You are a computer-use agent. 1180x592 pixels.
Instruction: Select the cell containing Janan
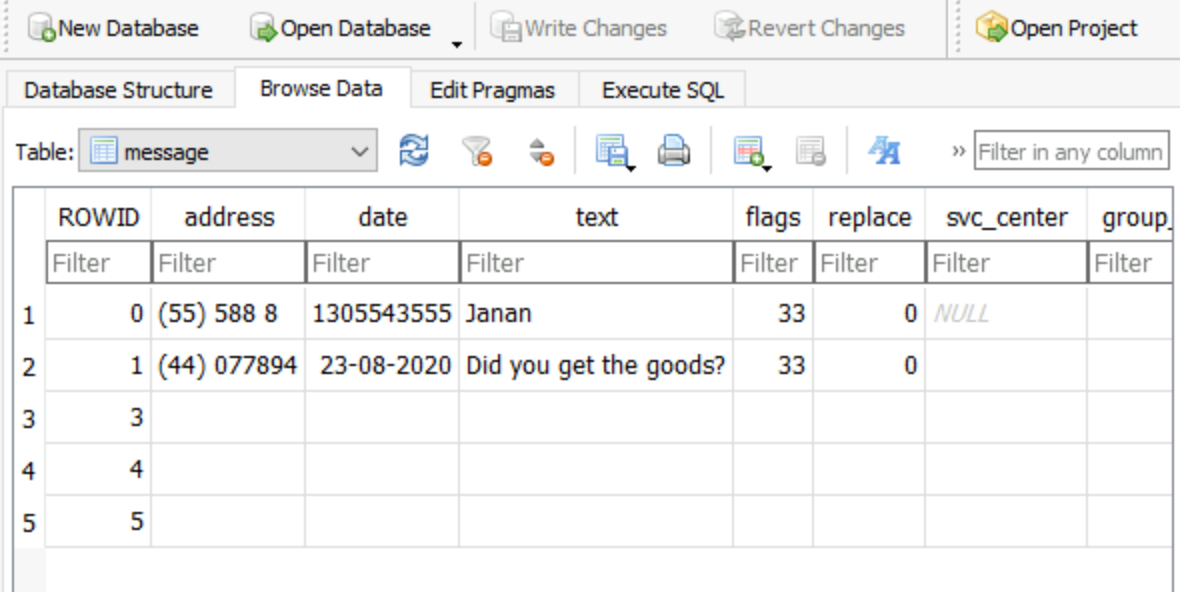(x=596, y=313)
